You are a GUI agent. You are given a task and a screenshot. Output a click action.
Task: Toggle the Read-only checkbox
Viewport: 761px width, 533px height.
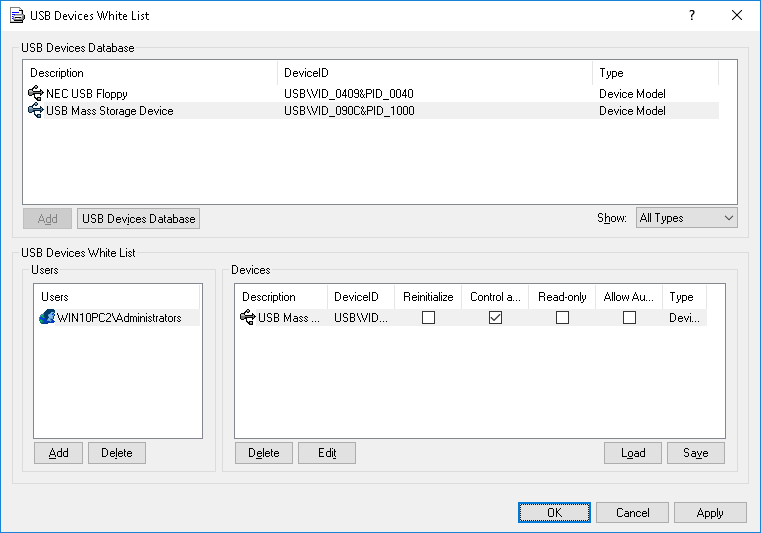click(x=562, y=318)
